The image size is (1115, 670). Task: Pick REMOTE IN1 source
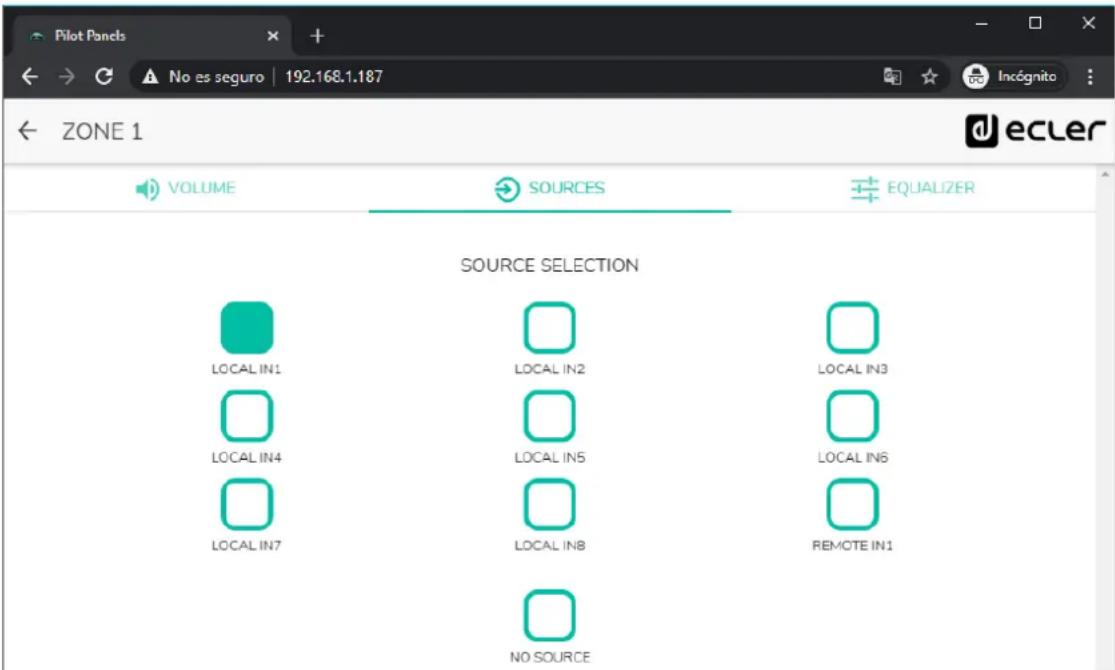click(853, 504)
